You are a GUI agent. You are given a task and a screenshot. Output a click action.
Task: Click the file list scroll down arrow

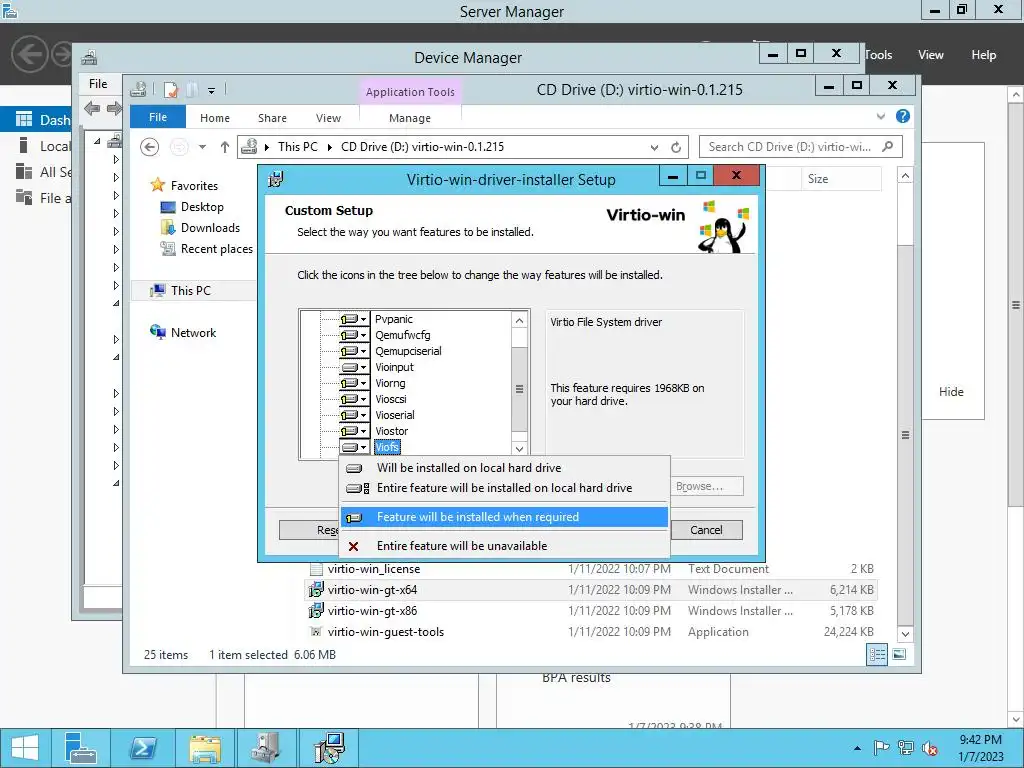click(x=905, y=633)
